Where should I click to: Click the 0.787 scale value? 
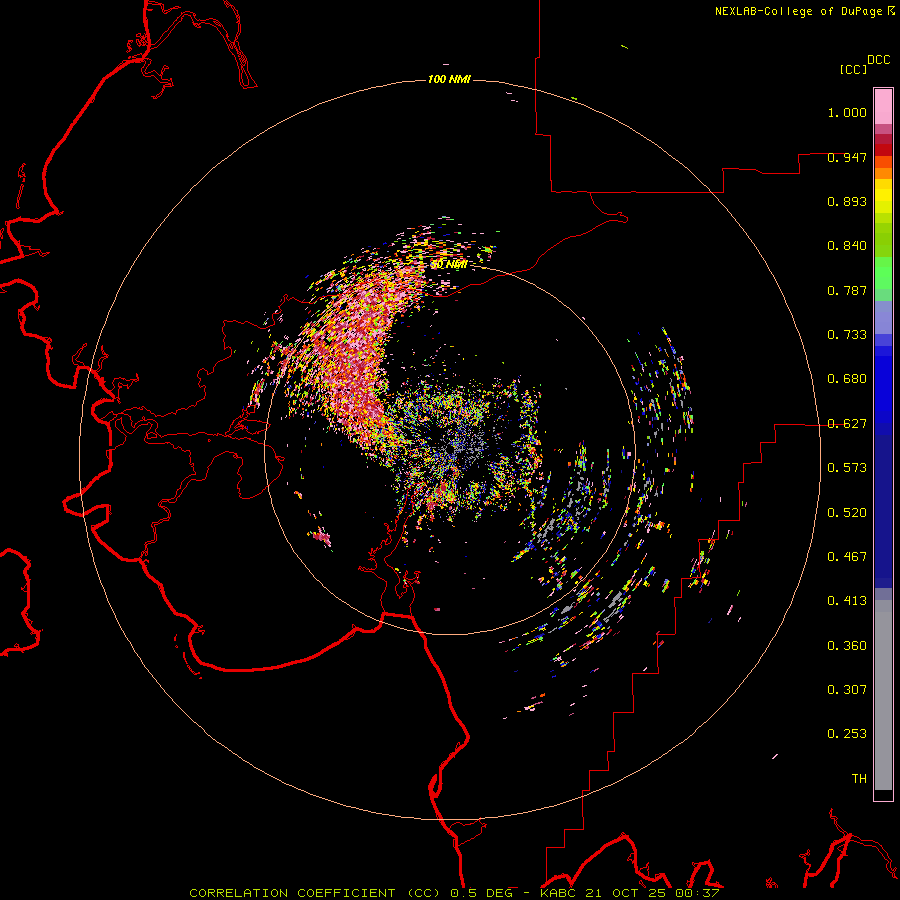847,290
